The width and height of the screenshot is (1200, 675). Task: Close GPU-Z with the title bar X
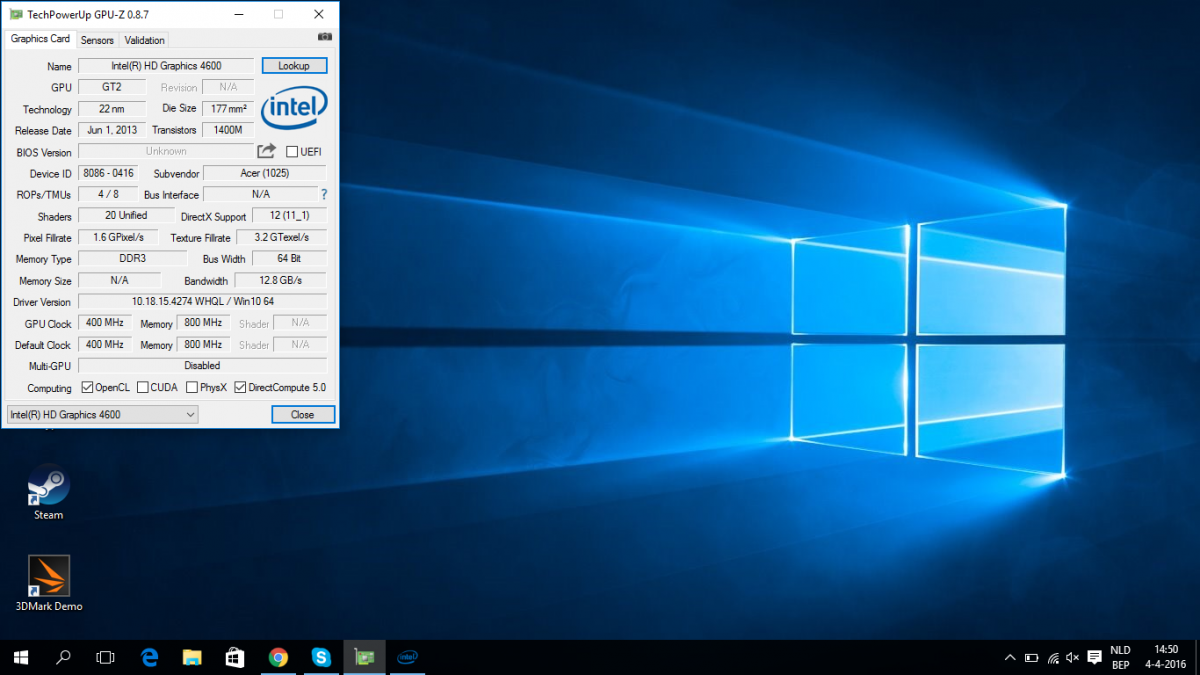318,14
